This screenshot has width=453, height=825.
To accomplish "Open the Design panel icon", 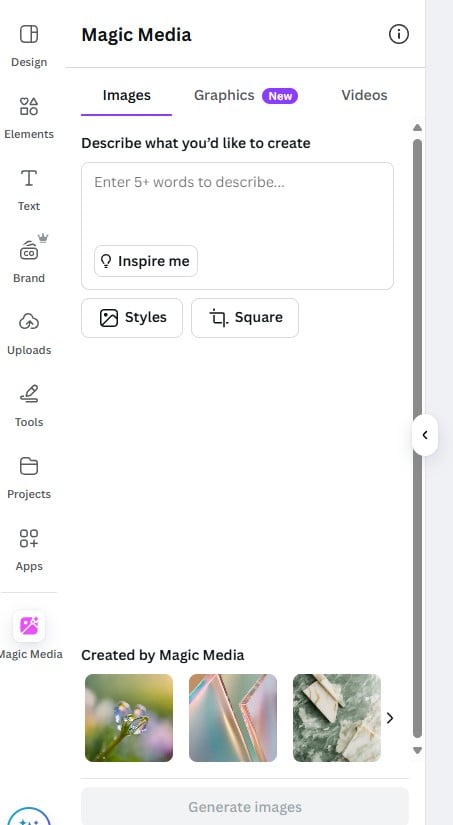I will click(29, 34).
